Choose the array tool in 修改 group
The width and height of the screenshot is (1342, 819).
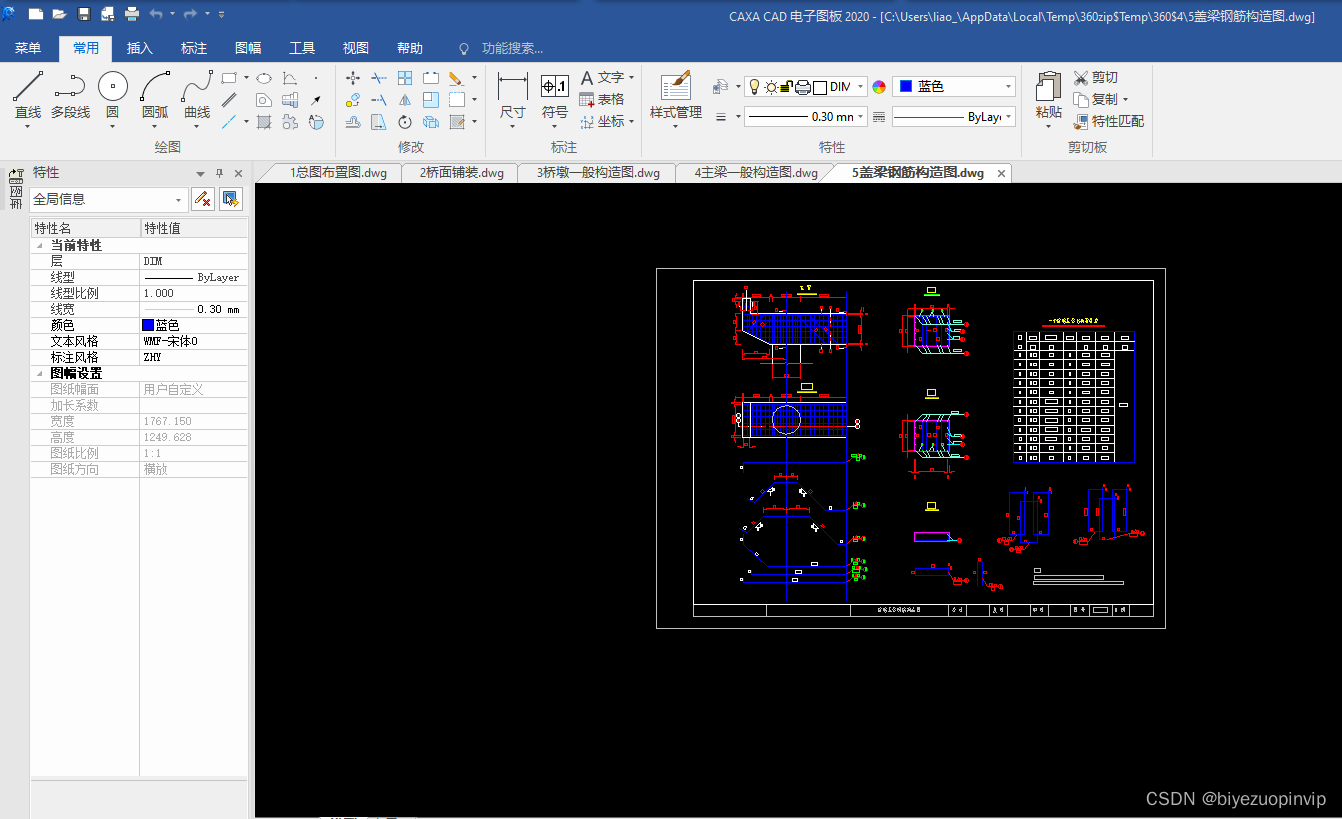(405, 77)
